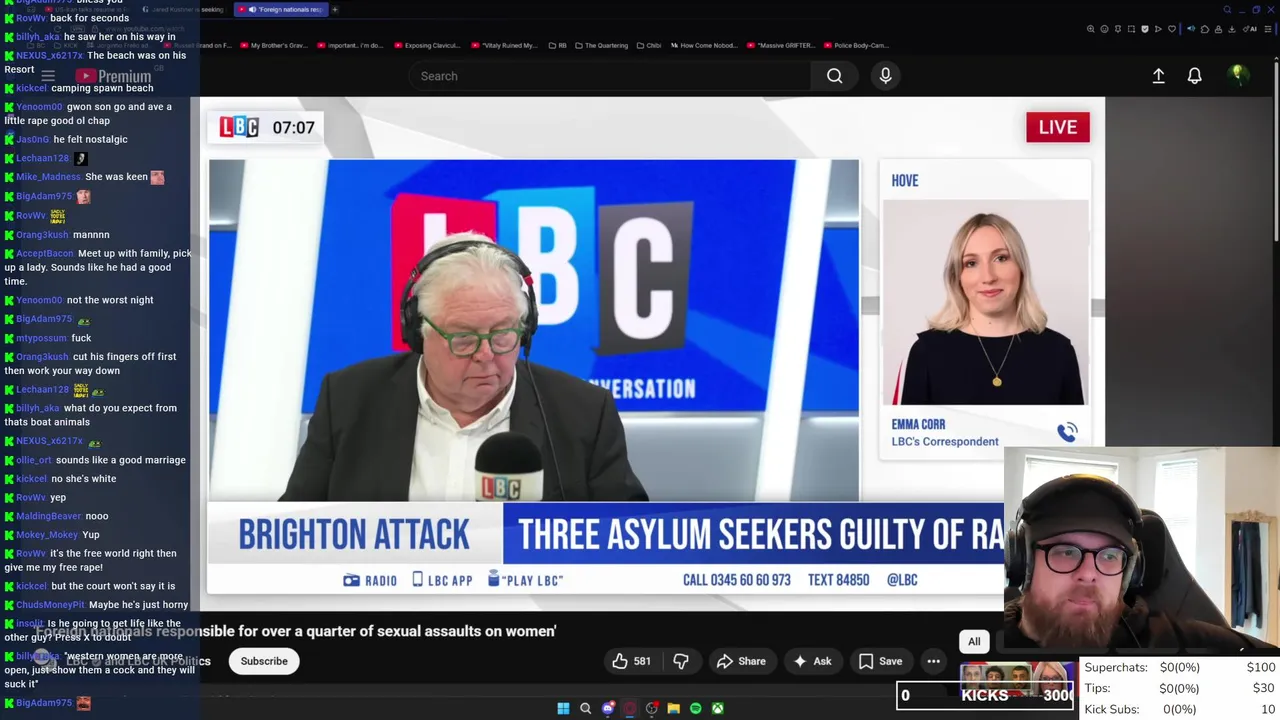Click the LBC live video player
The image size is (1280, 720).
[652, 353]
